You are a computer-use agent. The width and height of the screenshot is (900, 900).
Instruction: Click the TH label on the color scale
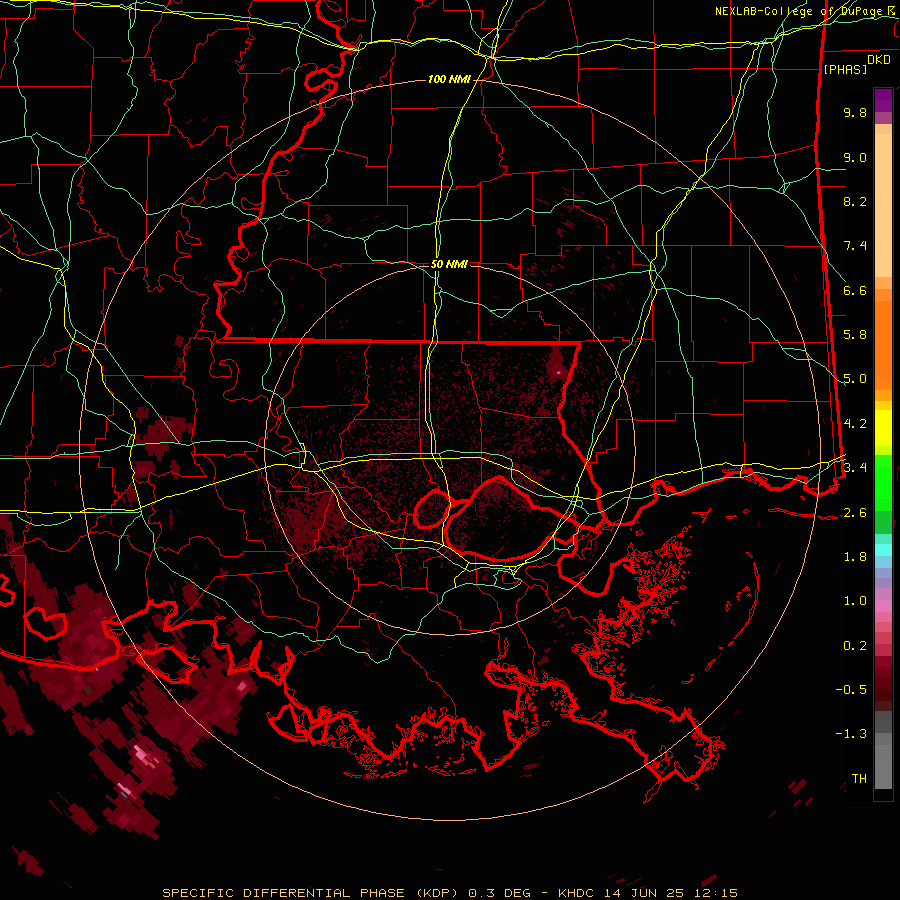859,779
